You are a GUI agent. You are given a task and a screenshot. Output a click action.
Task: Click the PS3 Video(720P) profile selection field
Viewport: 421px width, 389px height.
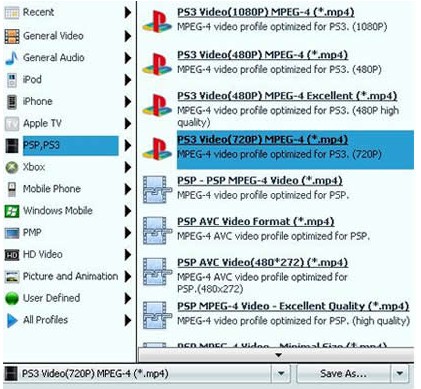click(x=138, y=373)
